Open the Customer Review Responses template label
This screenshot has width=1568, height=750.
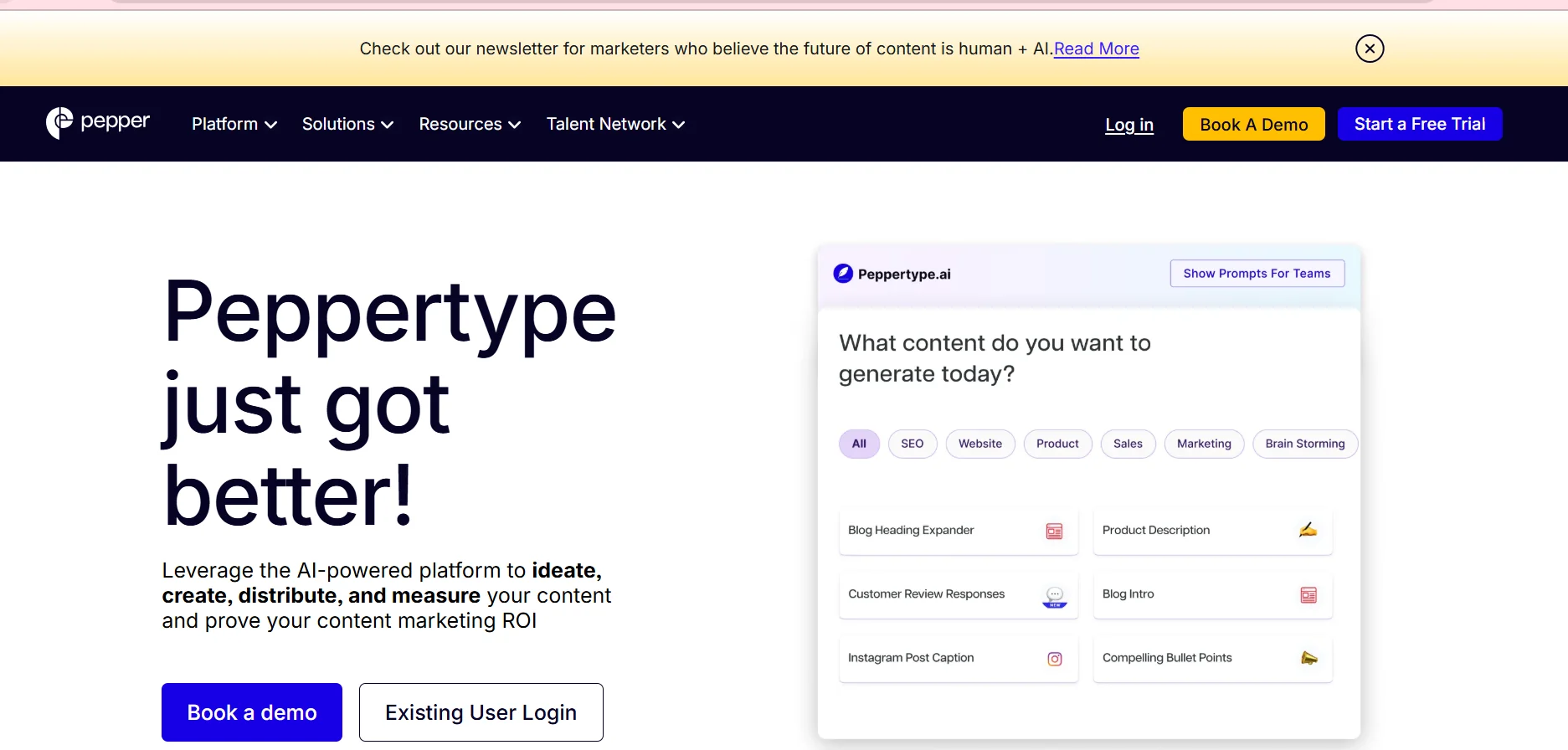pos(926,593)
